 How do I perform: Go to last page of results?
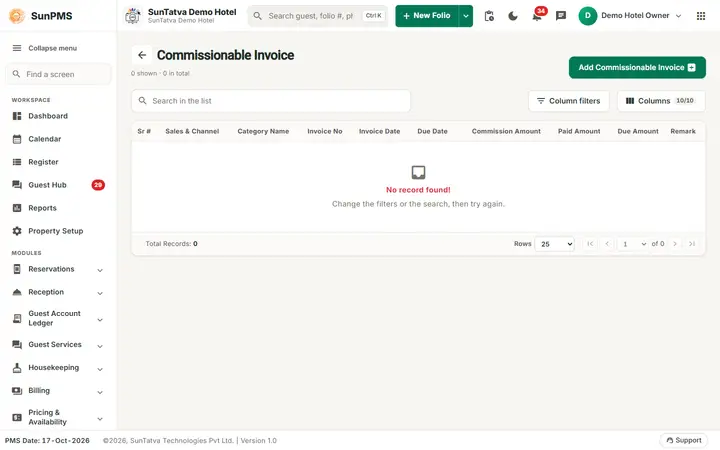point(692,244)
